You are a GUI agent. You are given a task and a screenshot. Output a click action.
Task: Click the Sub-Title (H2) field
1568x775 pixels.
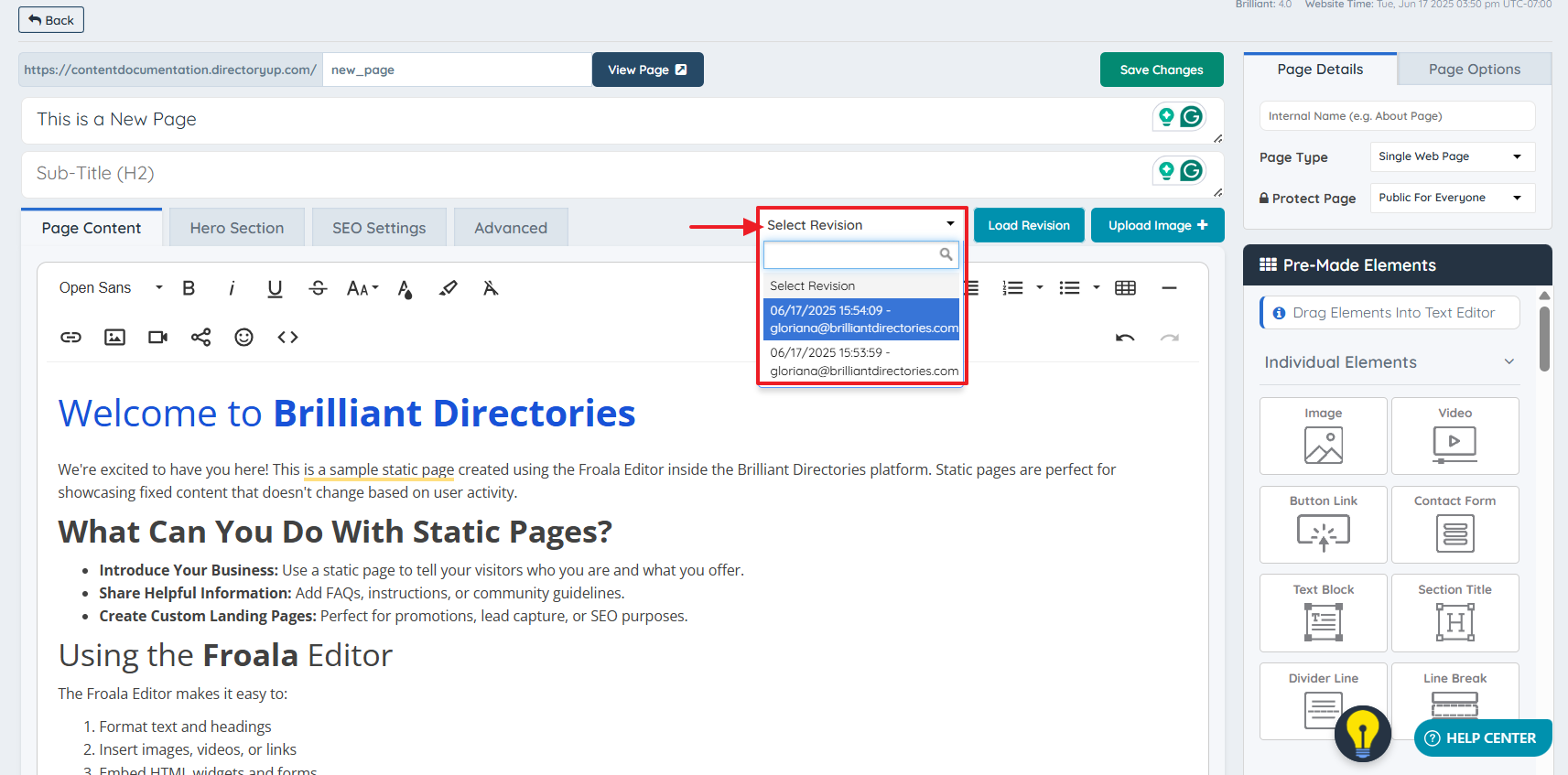[622, 174]
